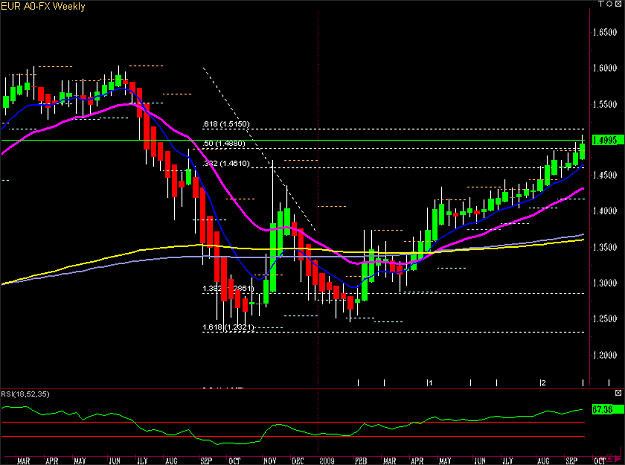This screenshot has height=465, width=625.
Task: Click the 1.6000 price axis label
Action: [605, 68]
